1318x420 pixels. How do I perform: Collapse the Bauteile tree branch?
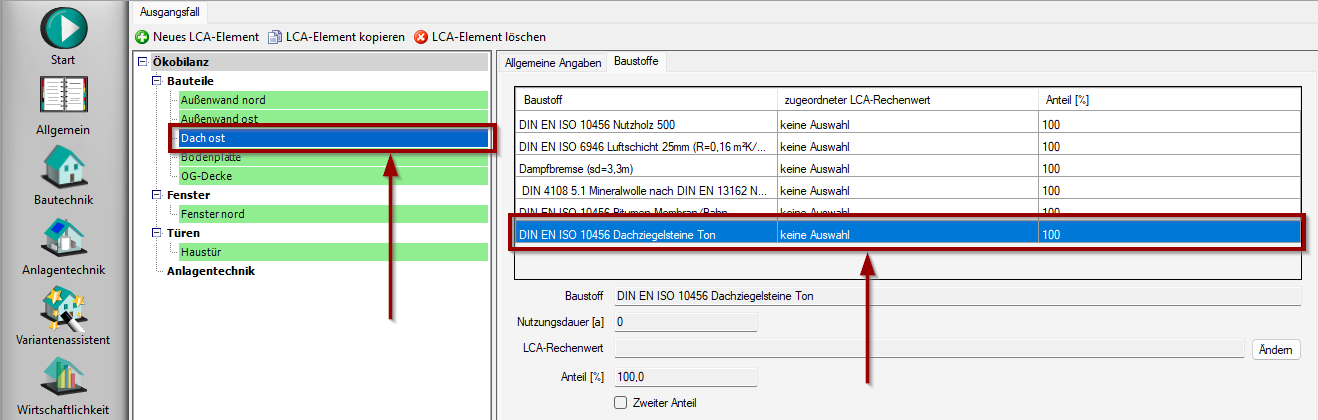point(156,81)
